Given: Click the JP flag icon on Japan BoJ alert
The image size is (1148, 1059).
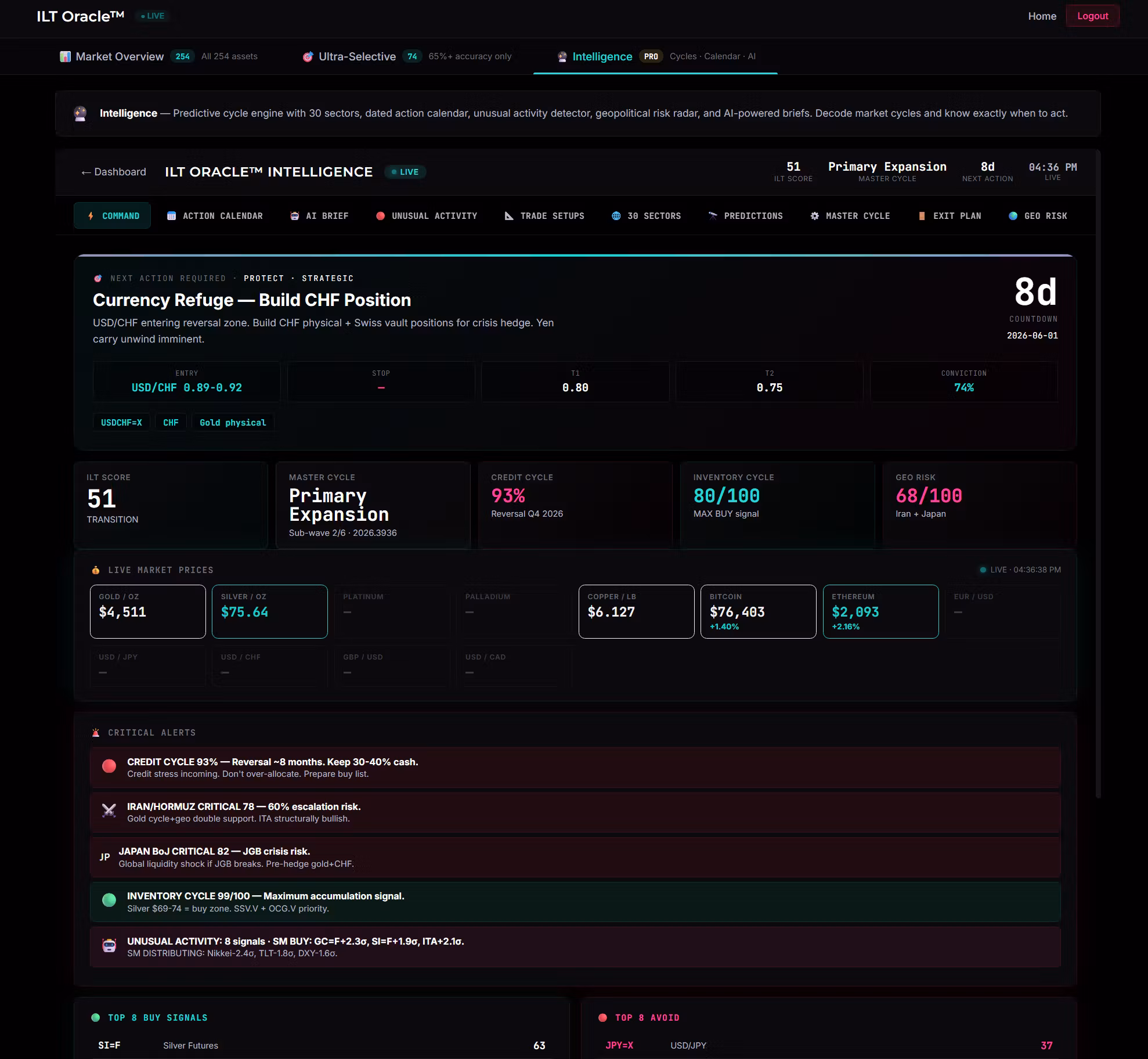Looking at the screenshot, I should [104, 857].
